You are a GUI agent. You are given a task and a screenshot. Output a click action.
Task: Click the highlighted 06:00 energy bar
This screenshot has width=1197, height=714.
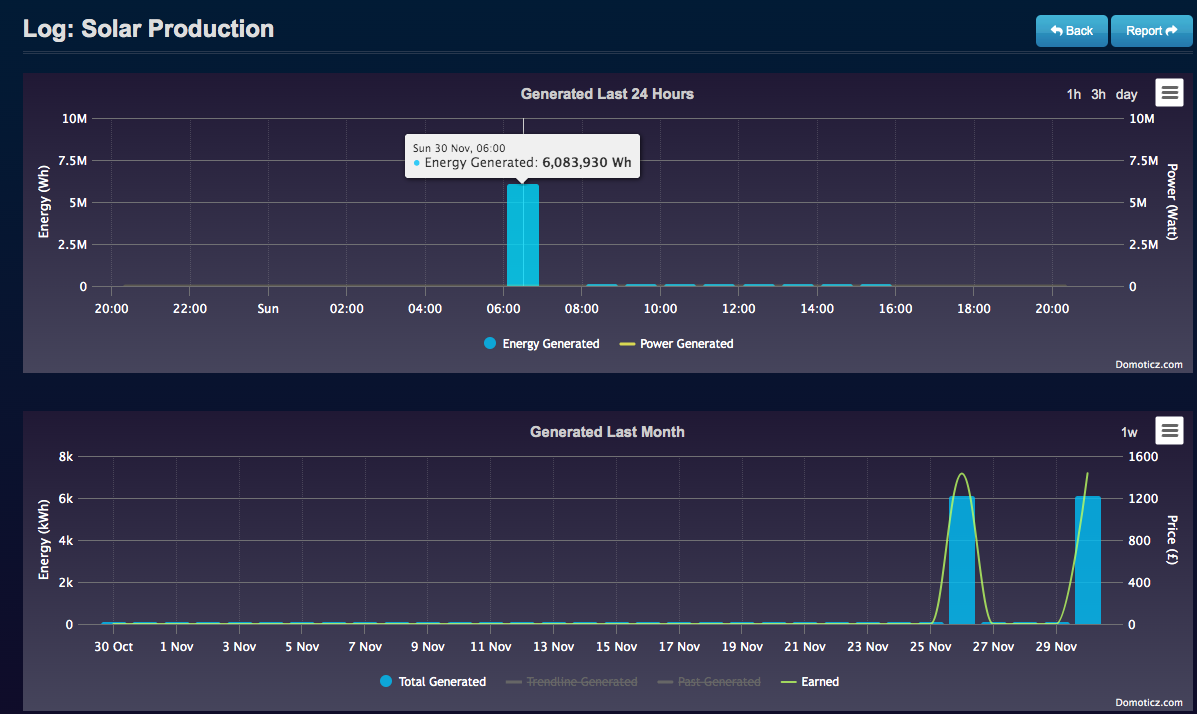click(523, 235)
